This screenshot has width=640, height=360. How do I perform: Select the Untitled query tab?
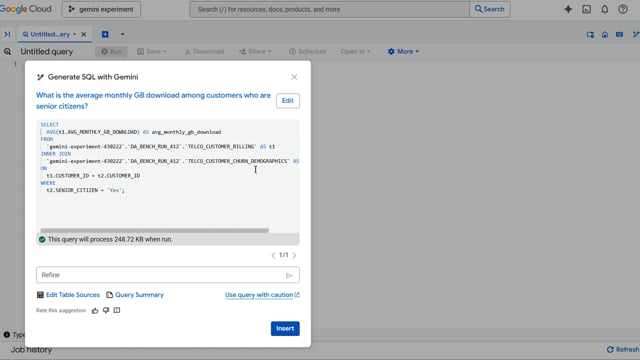[x=49, y=34]
